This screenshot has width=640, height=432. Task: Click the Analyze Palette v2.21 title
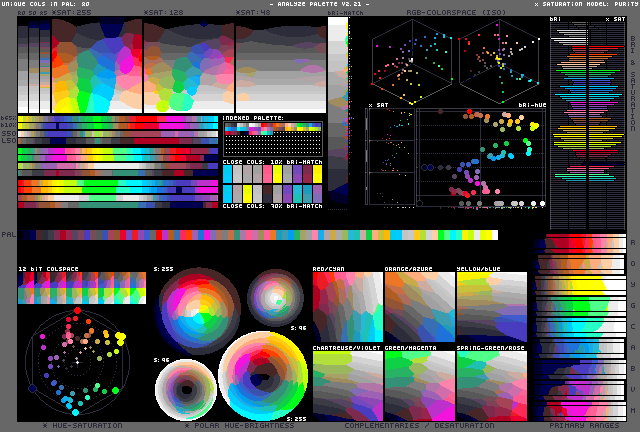[320, 5]
